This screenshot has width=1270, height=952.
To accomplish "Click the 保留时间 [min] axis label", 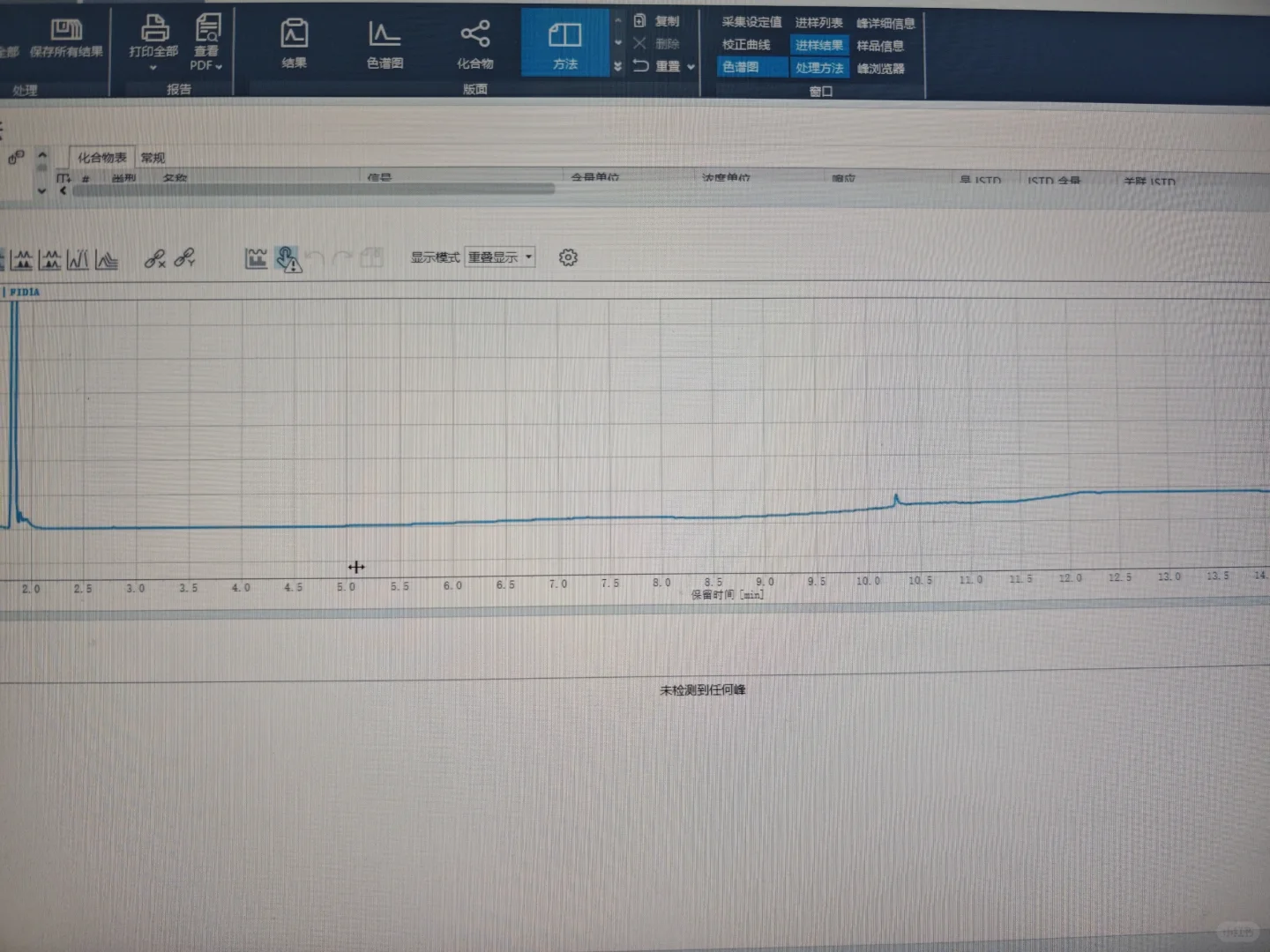I will point(727,595).
